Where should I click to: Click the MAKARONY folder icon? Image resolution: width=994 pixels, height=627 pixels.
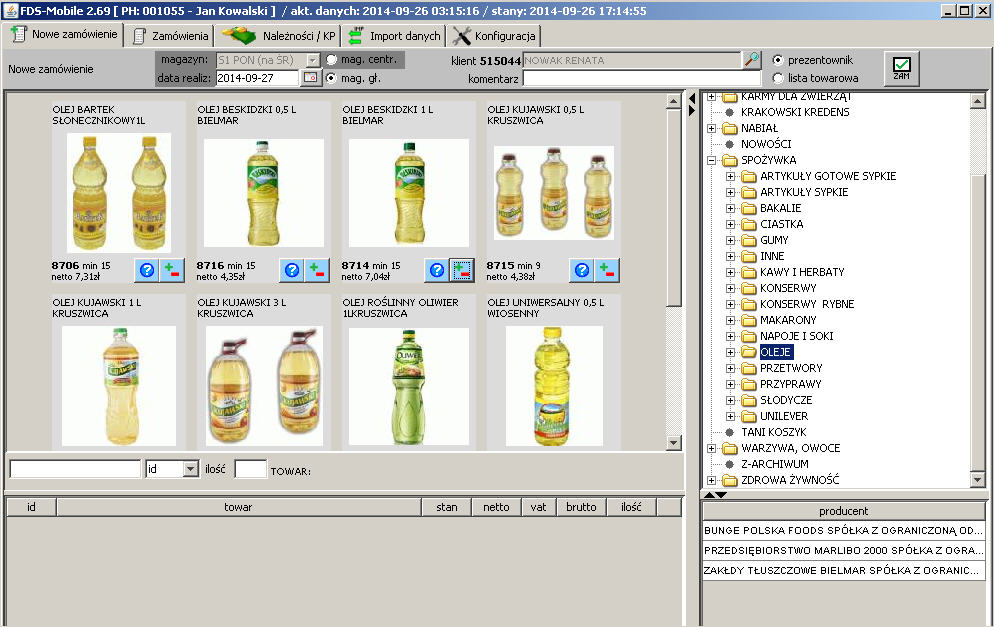(x=749, y=320)
